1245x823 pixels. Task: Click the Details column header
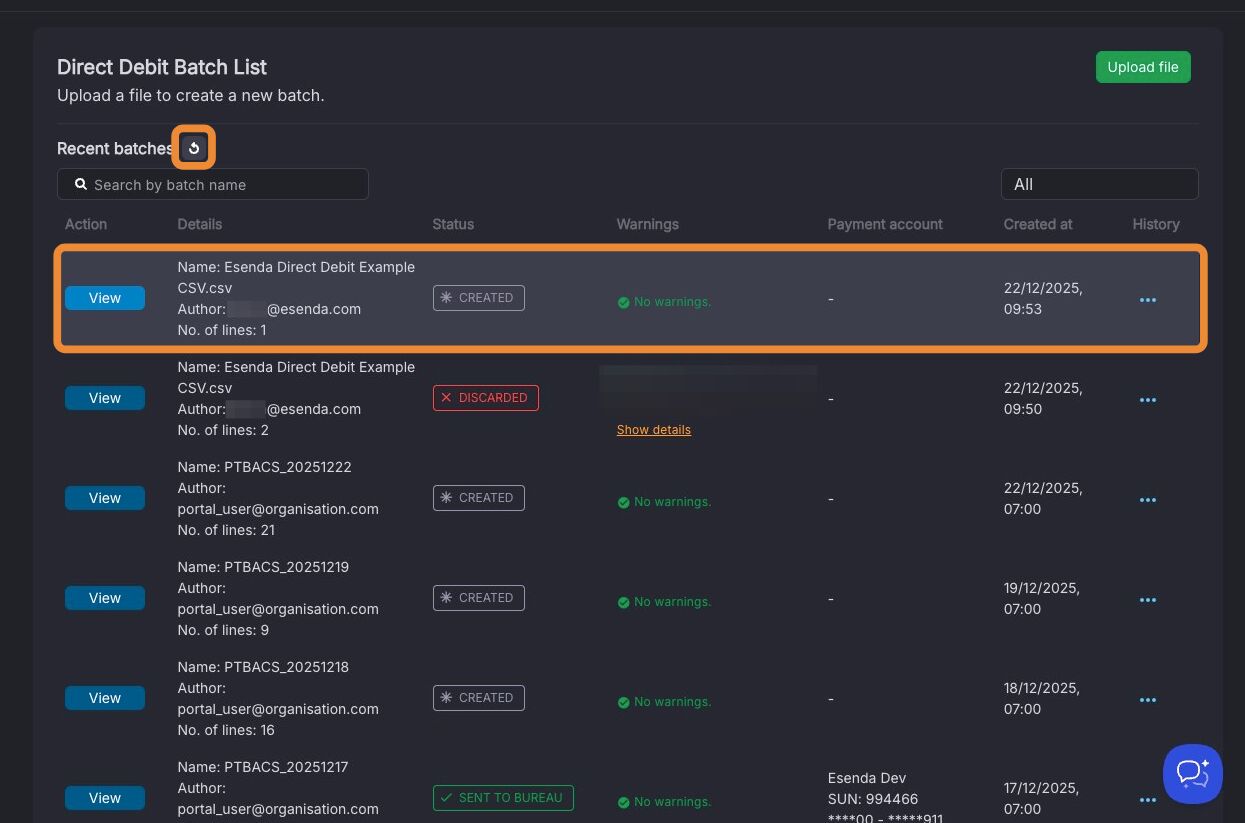pyautogui.click(x=200, y=224)
